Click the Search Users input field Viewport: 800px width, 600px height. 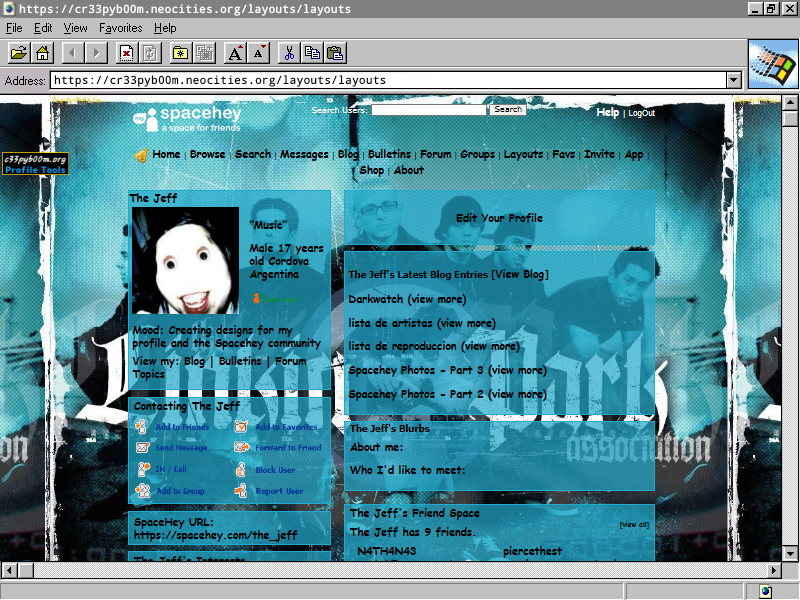point(429,110)
